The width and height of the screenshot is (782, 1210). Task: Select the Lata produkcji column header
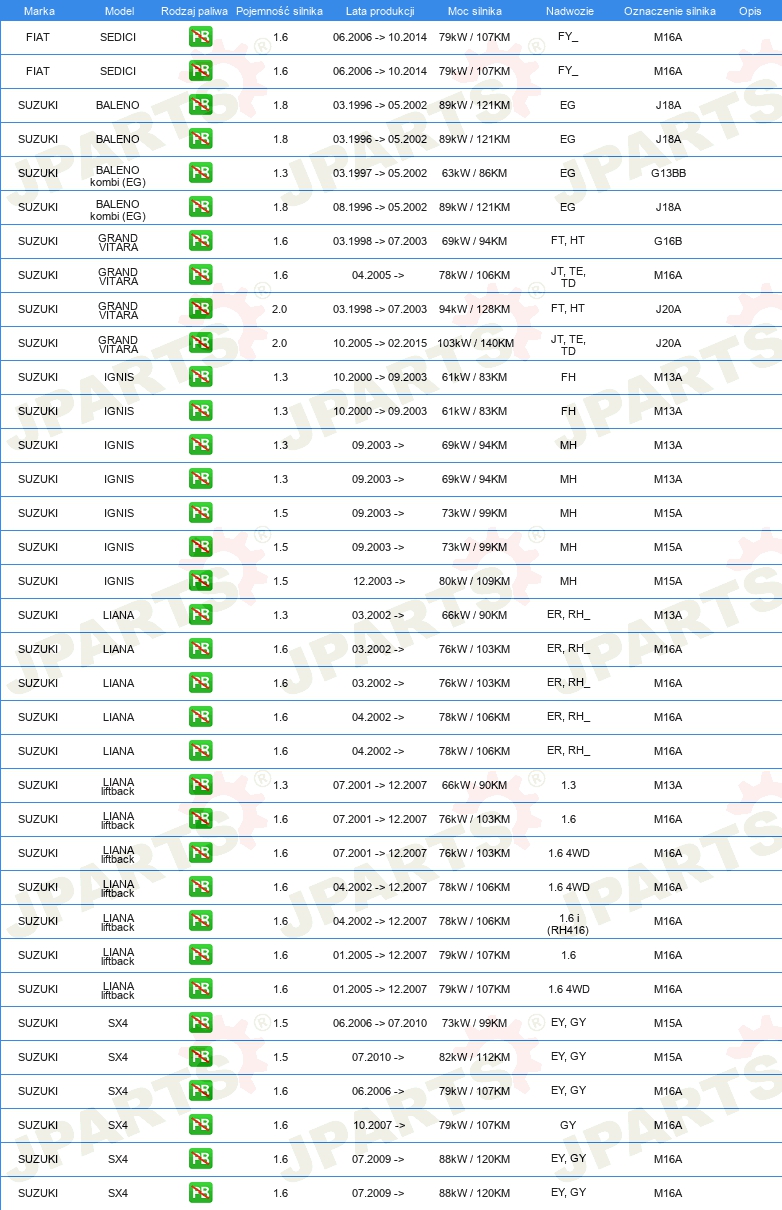click(x=379, y=11)
